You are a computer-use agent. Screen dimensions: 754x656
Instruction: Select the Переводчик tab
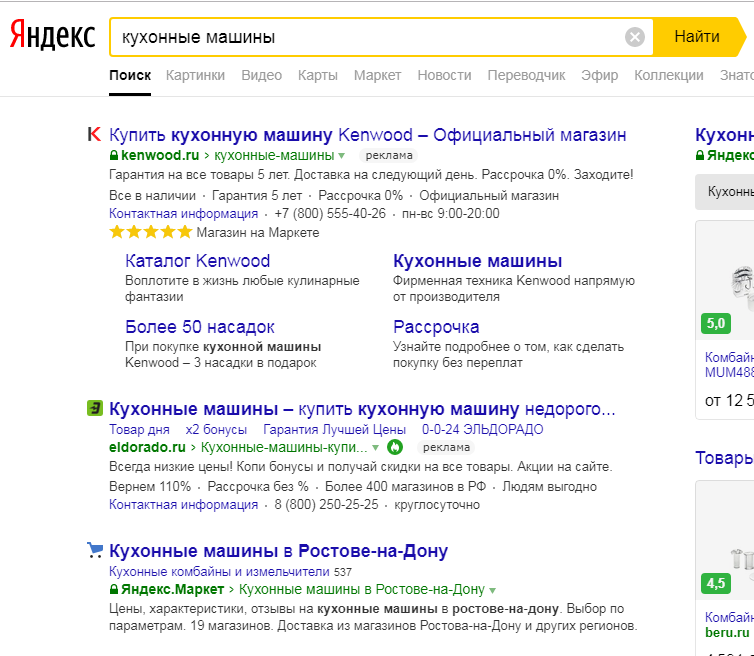(526, 76)
